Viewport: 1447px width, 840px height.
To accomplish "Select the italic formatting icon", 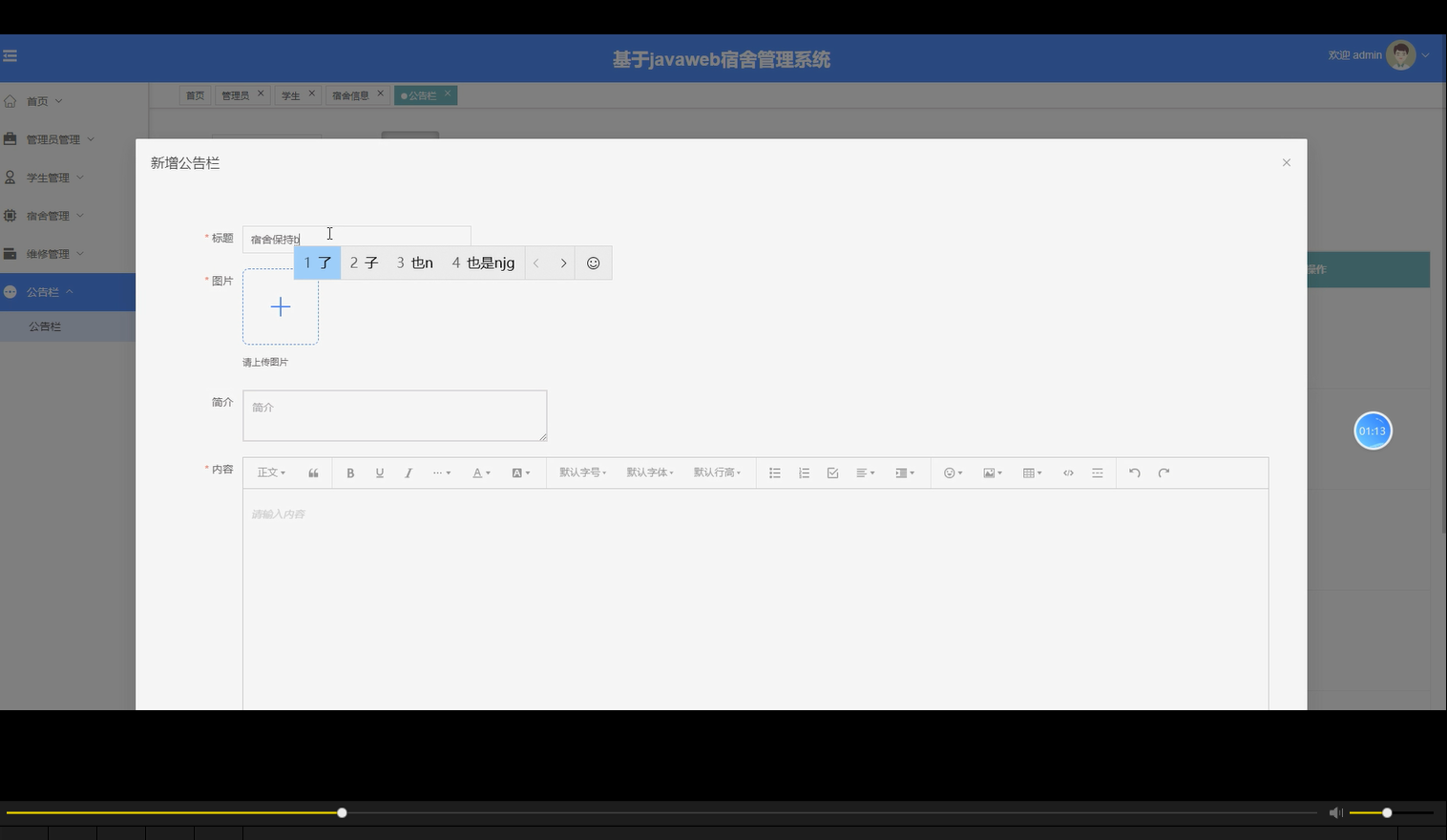I will tap(408, 472).
